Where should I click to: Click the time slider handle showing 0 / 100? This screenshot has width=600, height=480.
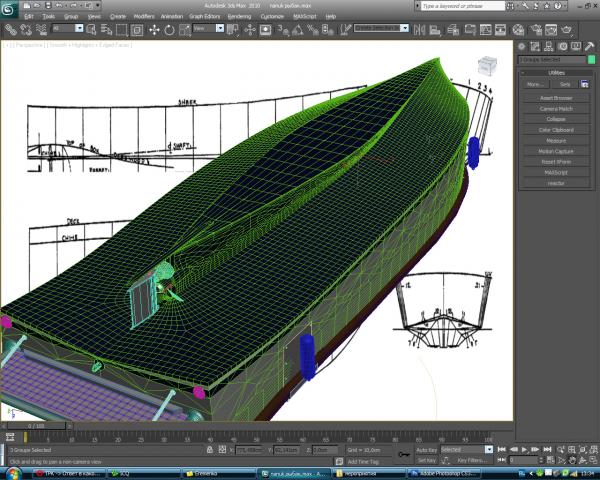click(36, 426)
